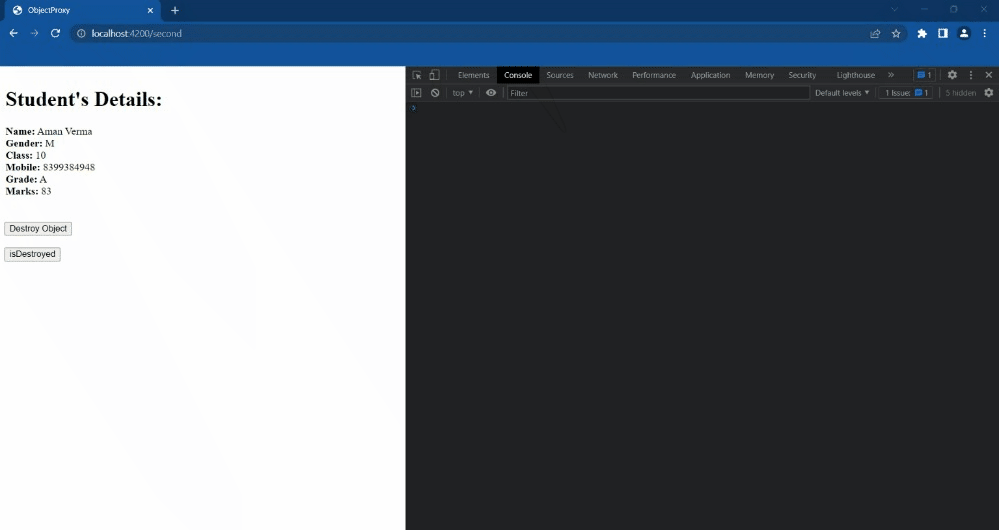
Task: Click the Class value 10
Action: click(x=41, y=155)
